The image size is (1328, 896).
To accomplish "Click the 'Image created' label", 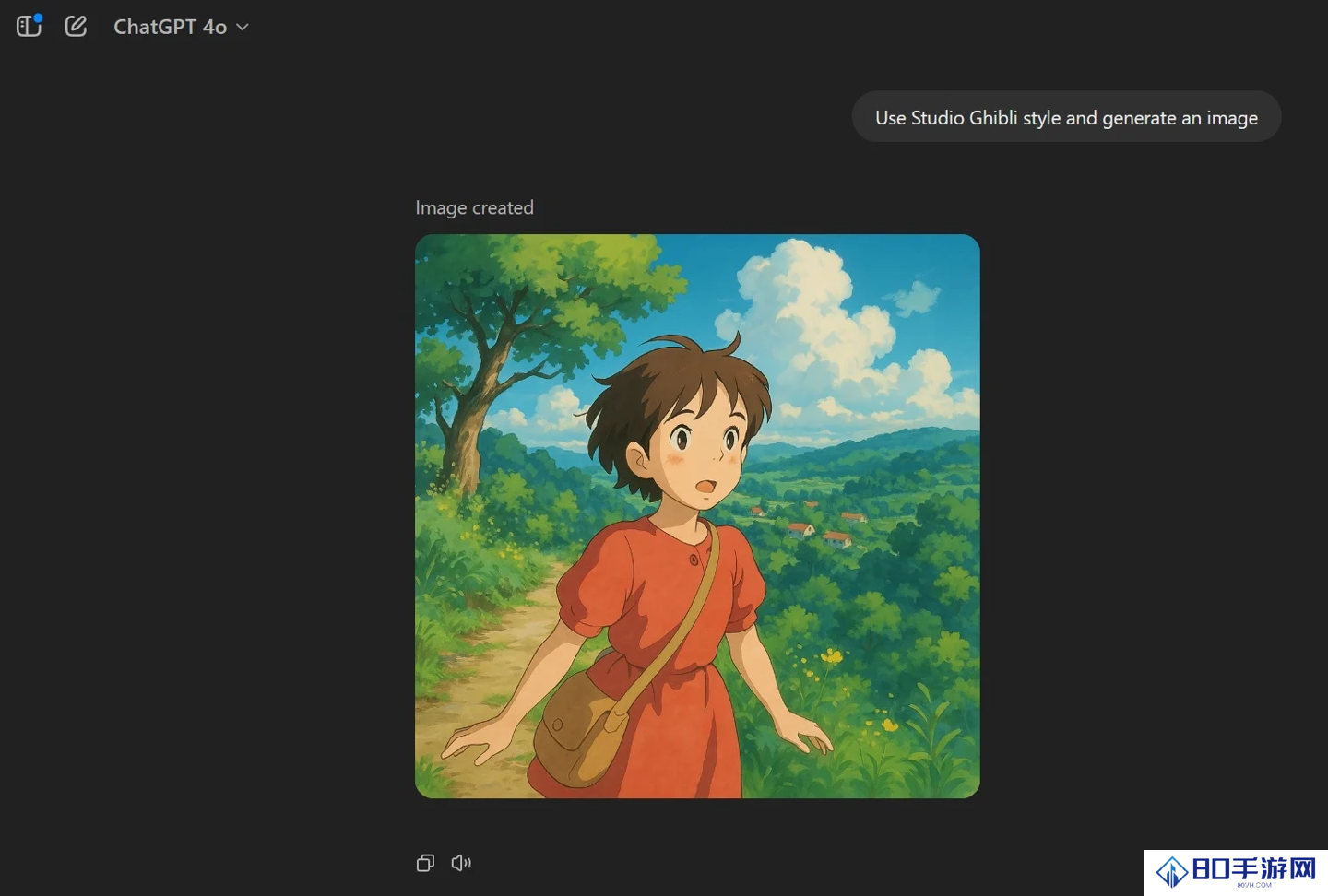I will pos(474,207).
